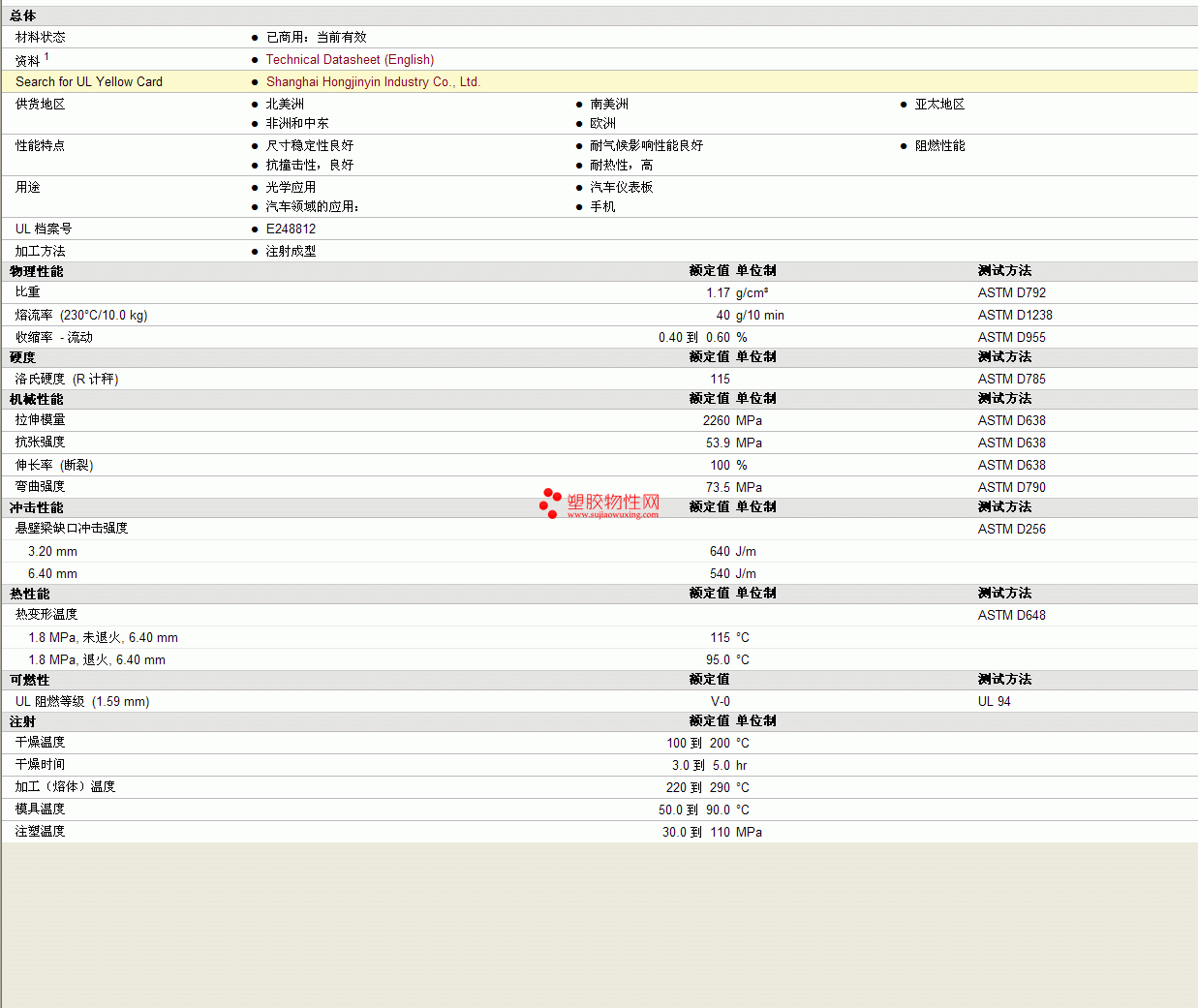Select the 加工（熔体）温度 row label
This screenshot has height=1008, width=1198.
[x=65, y=787]
